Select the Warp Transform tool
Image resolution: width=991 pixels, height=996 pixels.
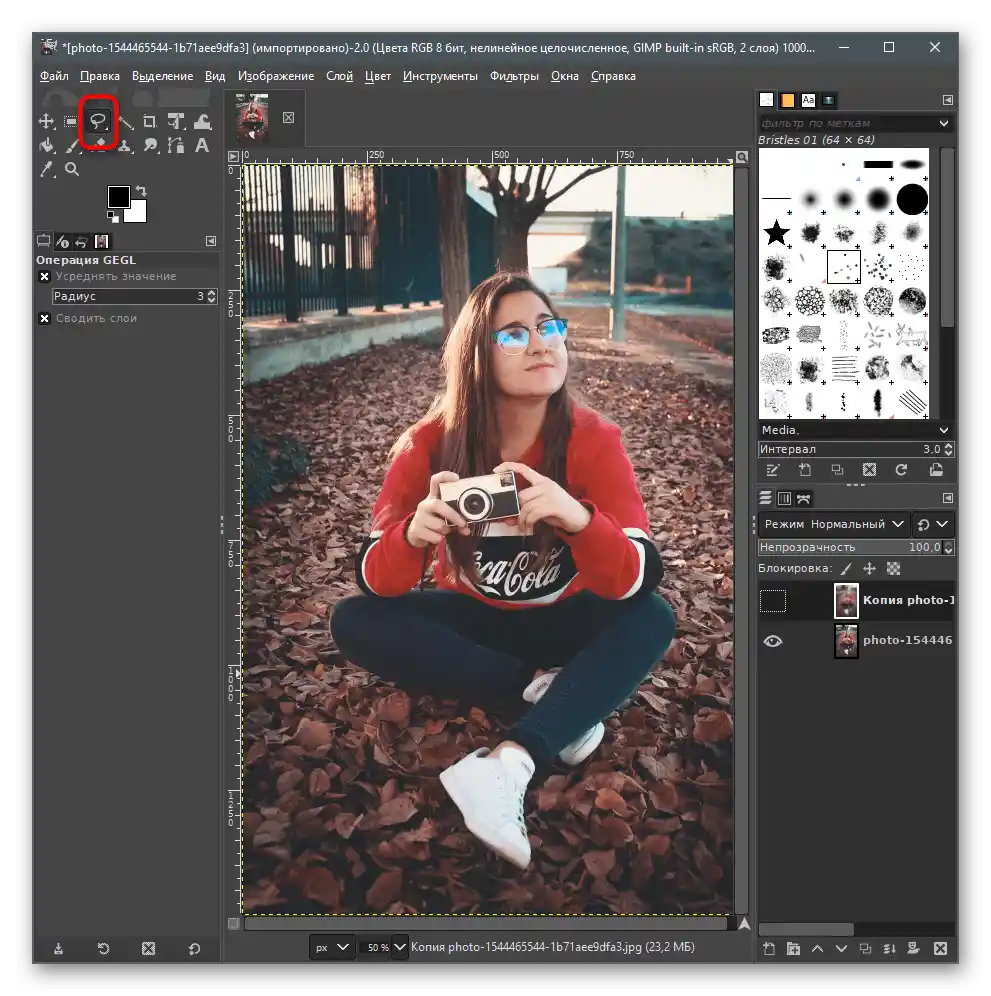[x=203, y=121]
